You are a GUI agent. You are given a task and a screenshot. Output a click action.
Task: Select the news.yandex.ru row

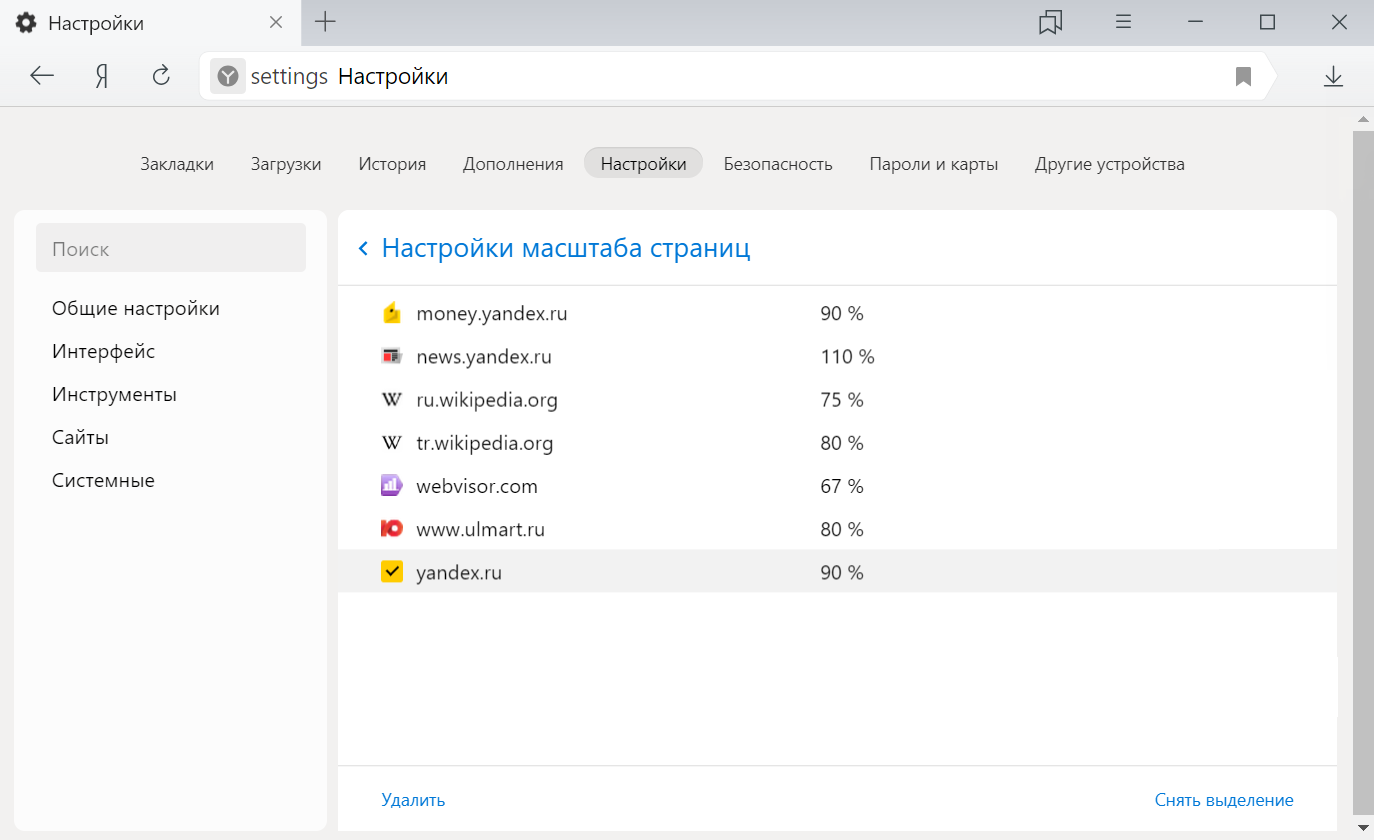tap(837, 356)
